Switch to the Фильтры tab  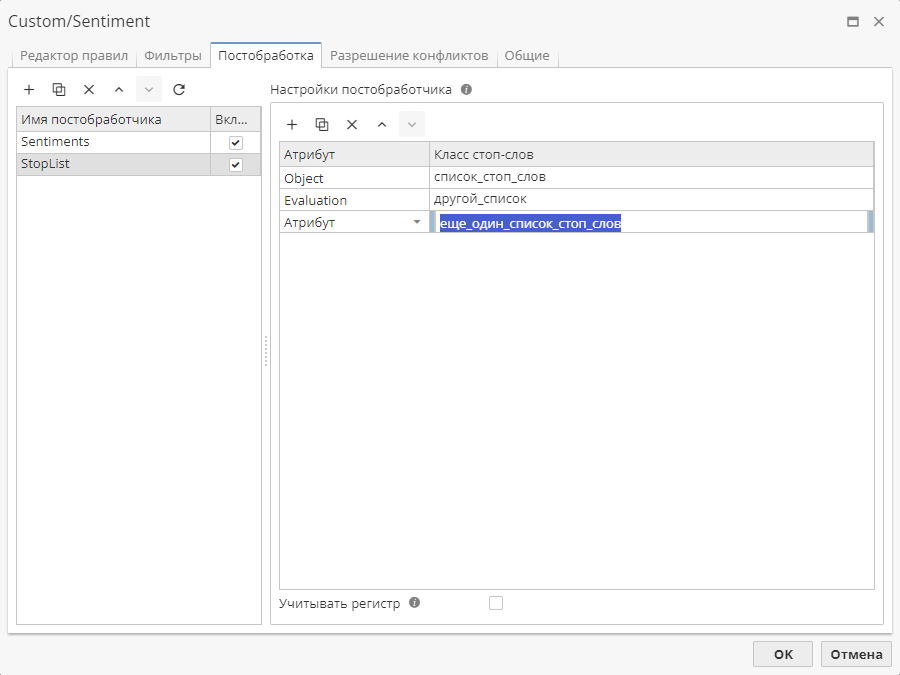click(x=173, y=56)
